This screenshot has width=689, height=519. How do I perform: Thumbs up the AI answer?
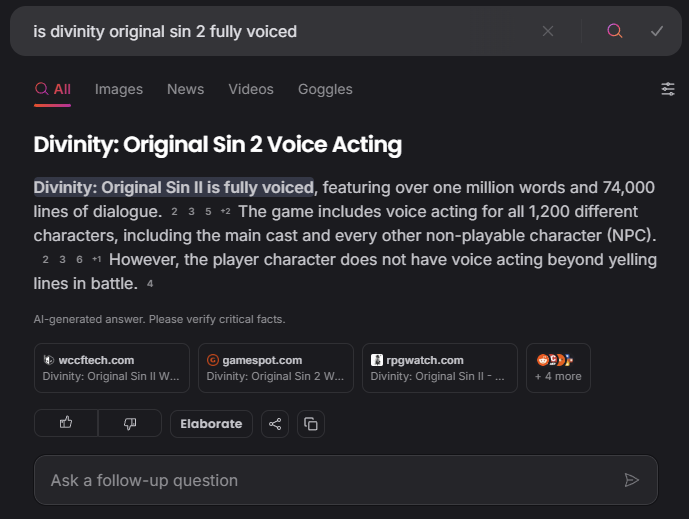(66, 423)
